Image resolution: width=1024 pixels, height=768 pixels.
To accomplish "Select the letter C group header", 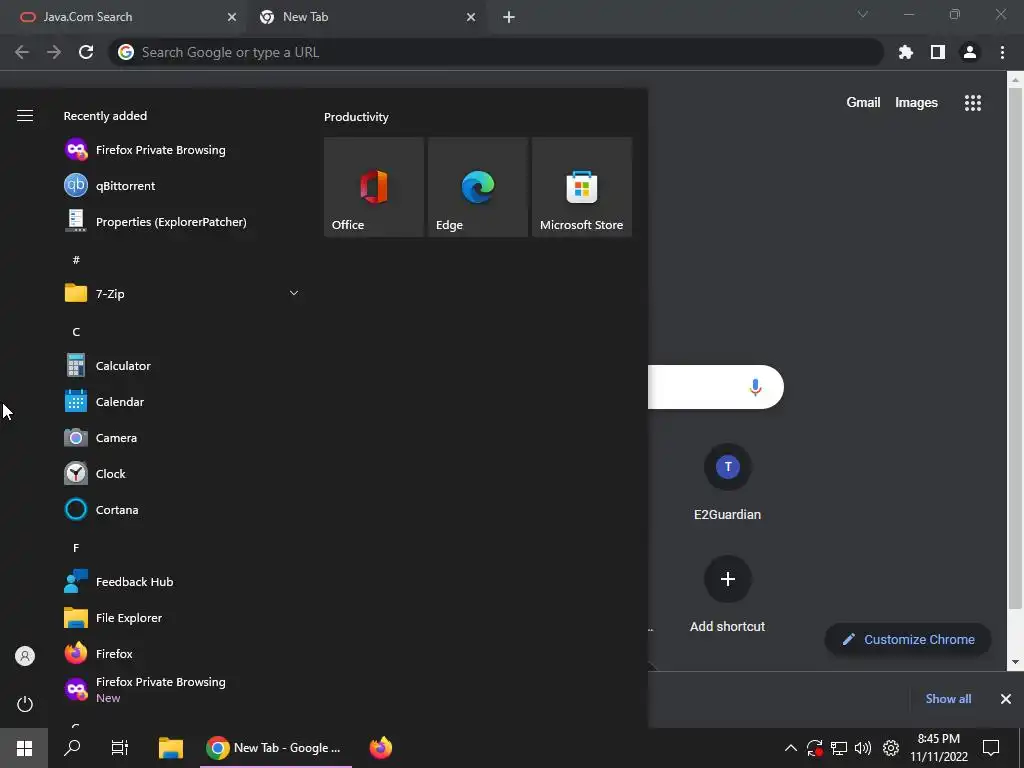I will [76, 332].
